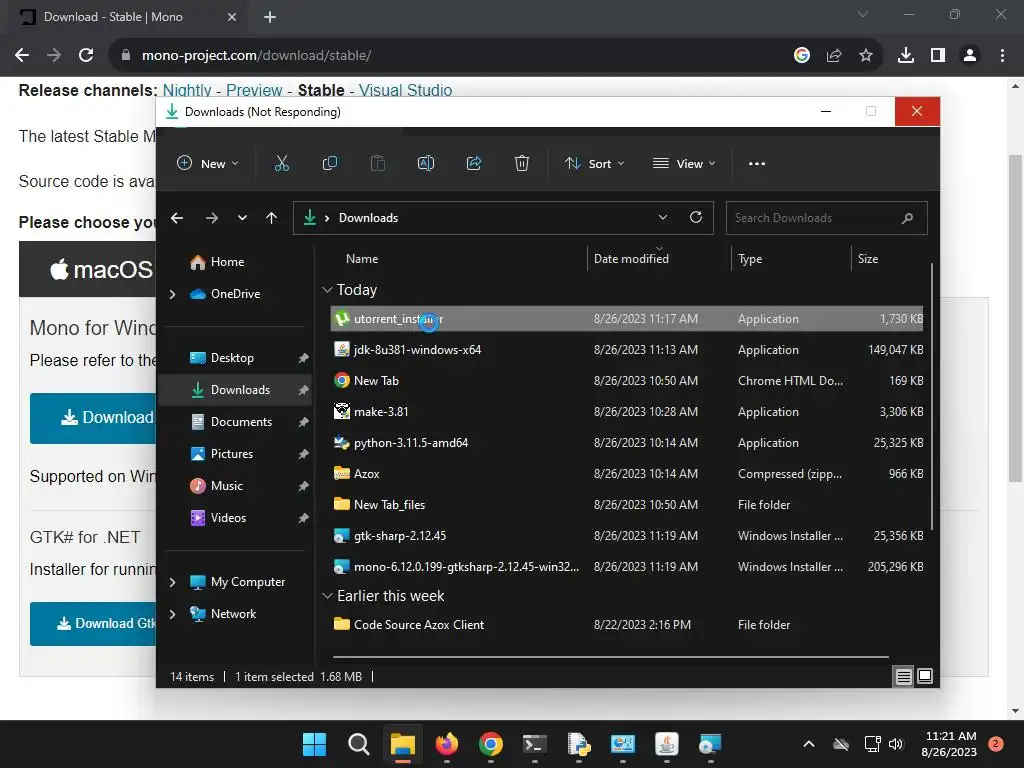Sort by the Name column header

[x=362, y=259]
